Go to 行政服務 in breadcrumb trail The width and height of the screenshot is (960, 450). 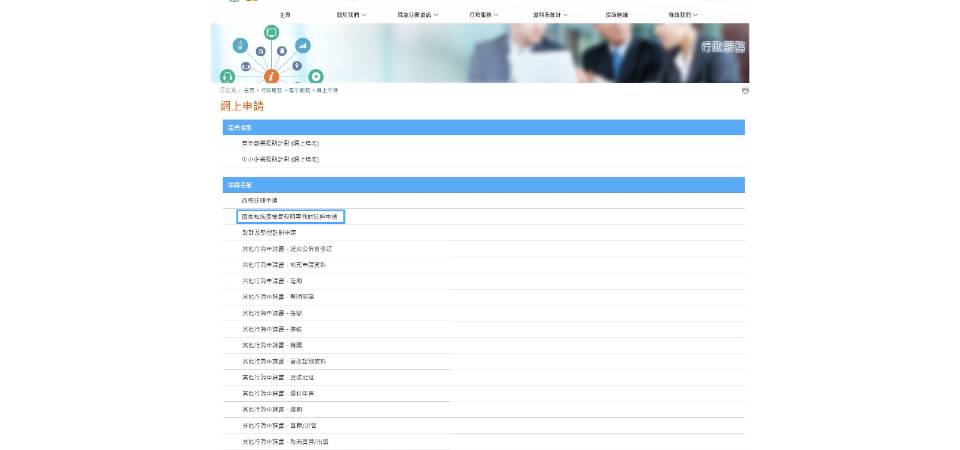point(272,91)
